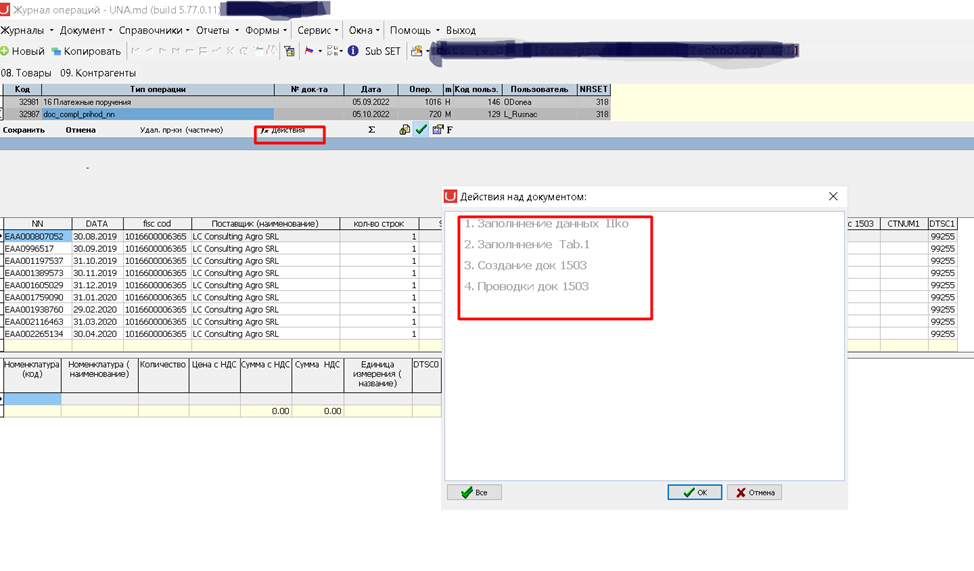974x571 pixels.
Task: Open the flag icon dropdown arrow
Action: 320,51
